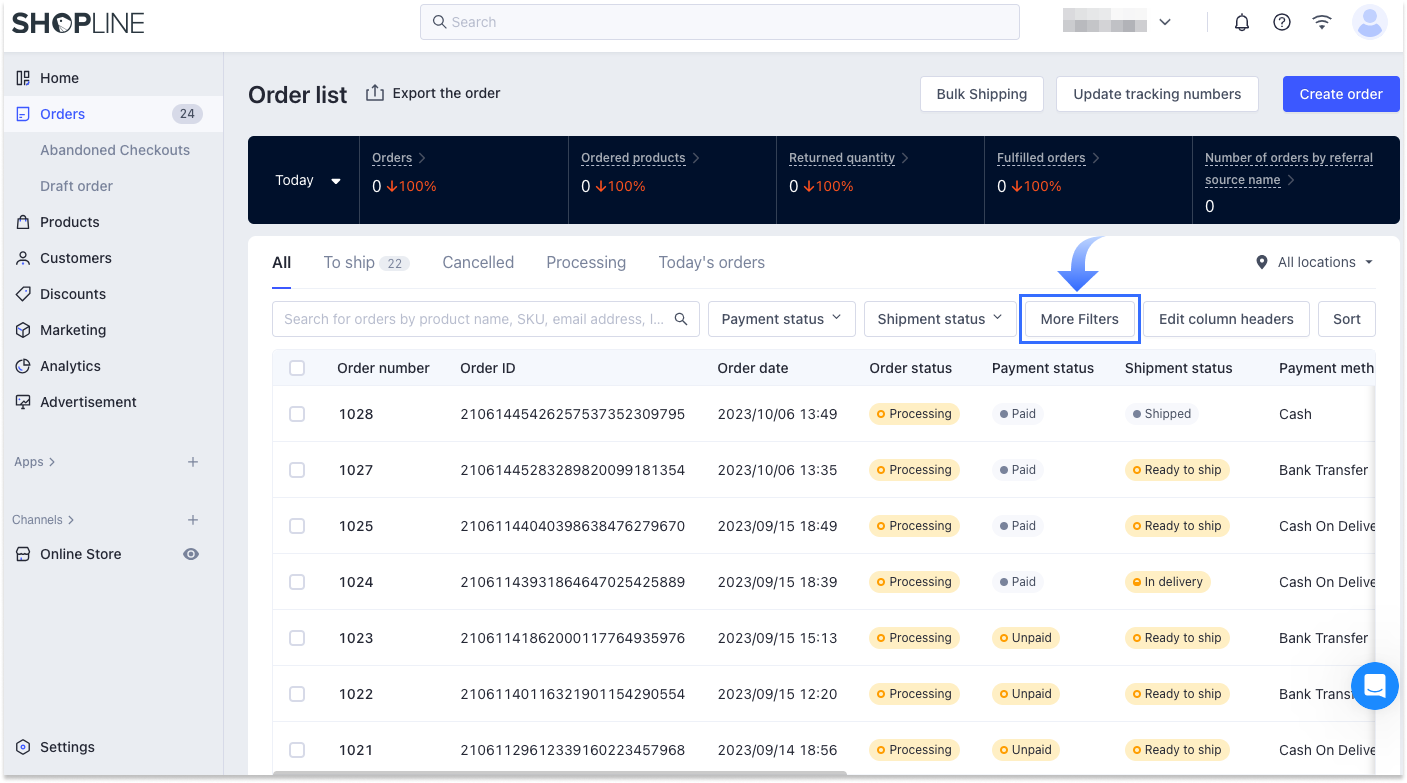
Task: Click the Customers person icon
Action: tap(23, 258)
